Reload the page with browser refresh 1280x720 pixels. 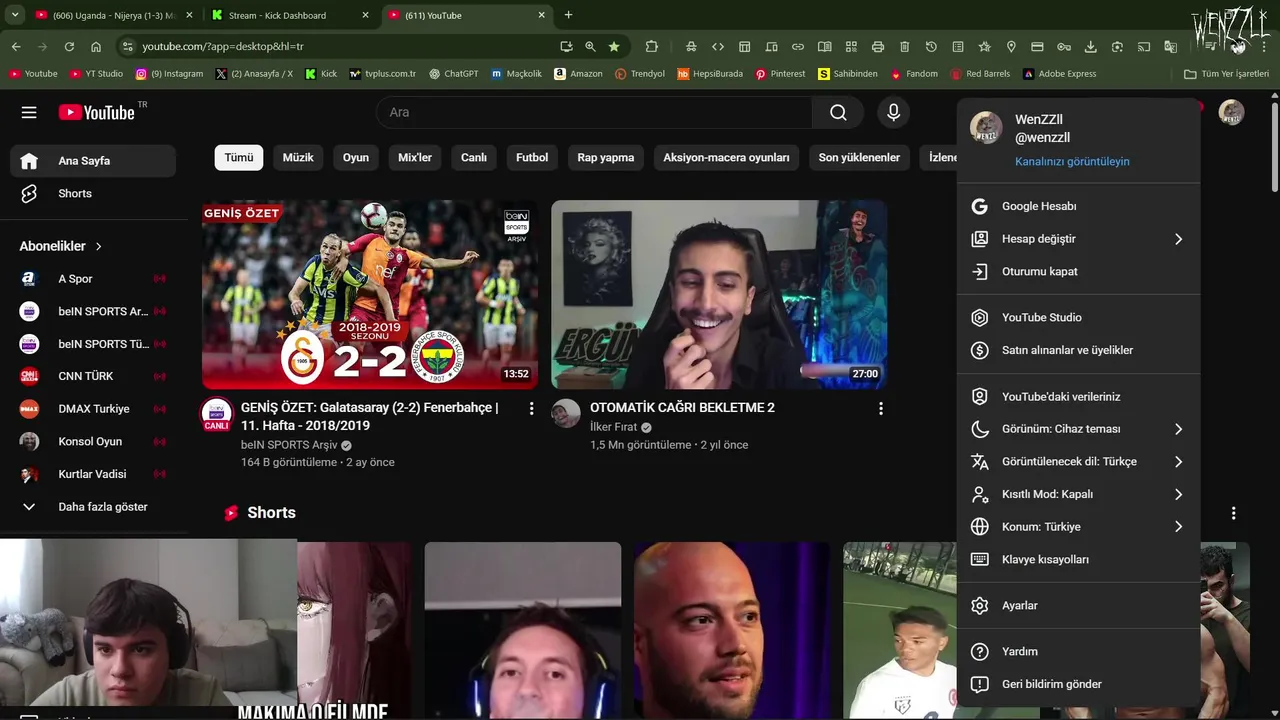[69, 46]
